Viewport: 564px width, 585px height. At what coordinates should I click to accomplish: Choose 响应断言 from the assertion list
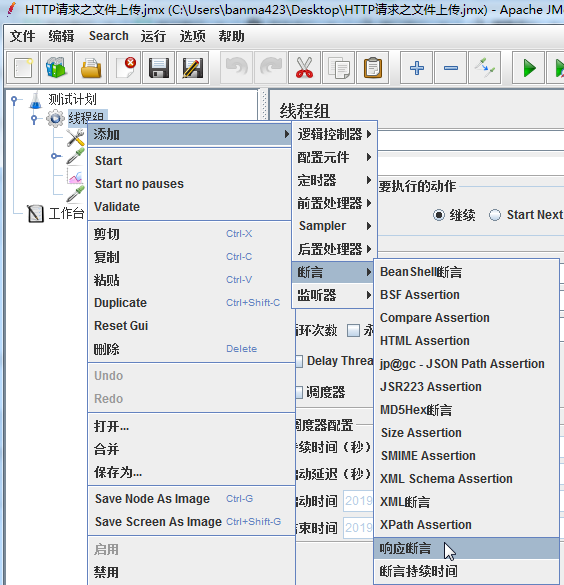pos(466,548)
